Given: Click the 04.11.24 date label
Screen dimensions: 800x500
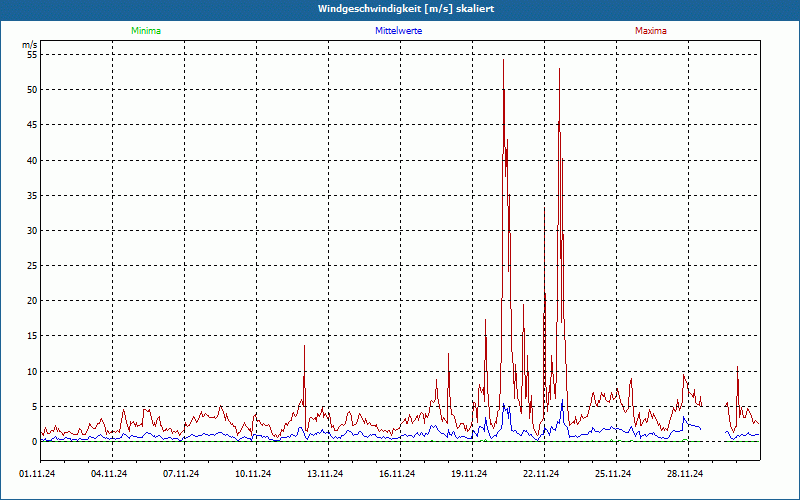Looking at the screenshot, I should 109,474.
